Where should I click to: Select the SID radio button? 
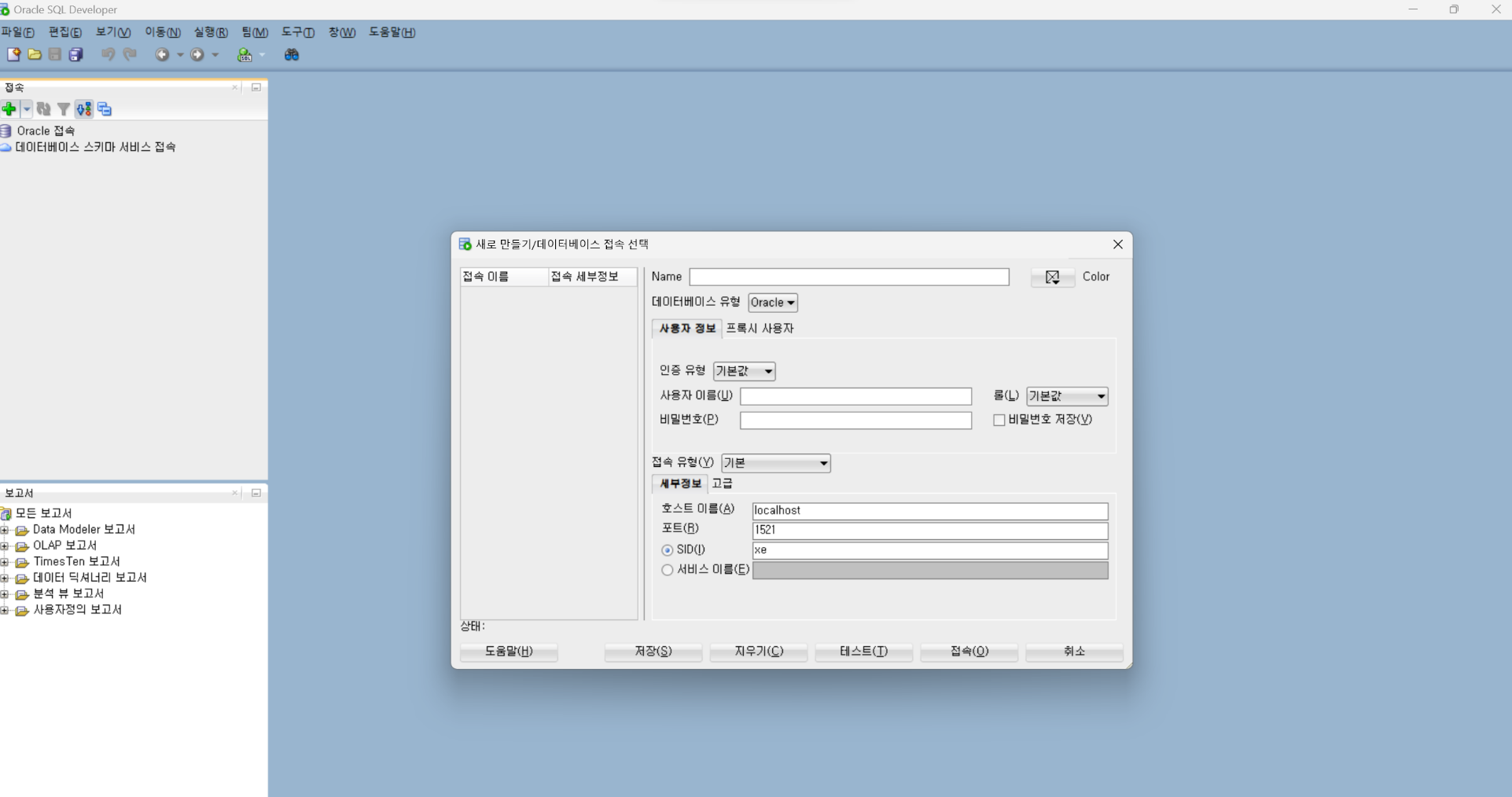point(668,550)
